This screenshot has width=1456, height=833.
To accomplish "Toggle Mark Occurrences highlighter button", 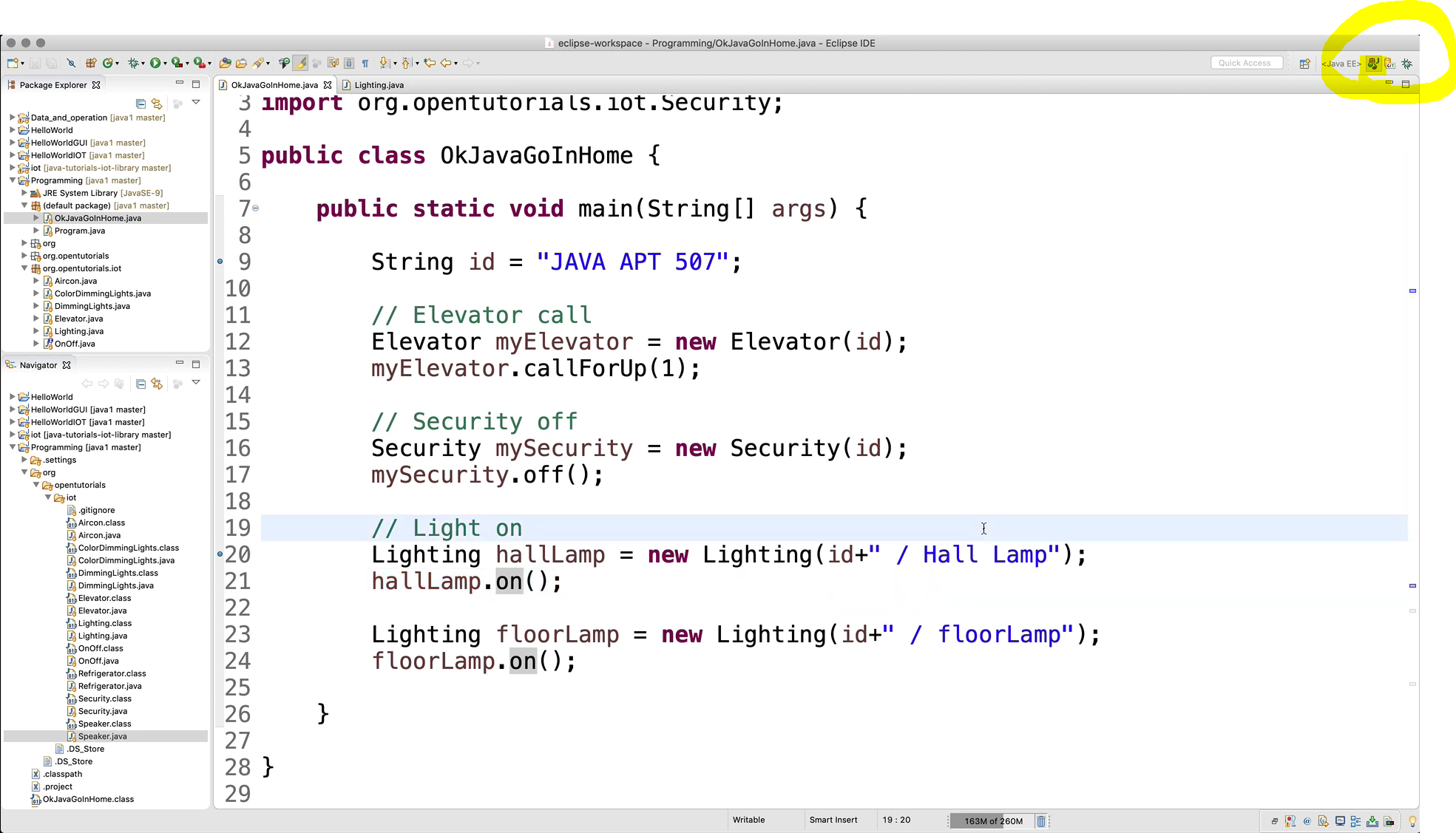I will pyautogui.click(x=301, y=64).
